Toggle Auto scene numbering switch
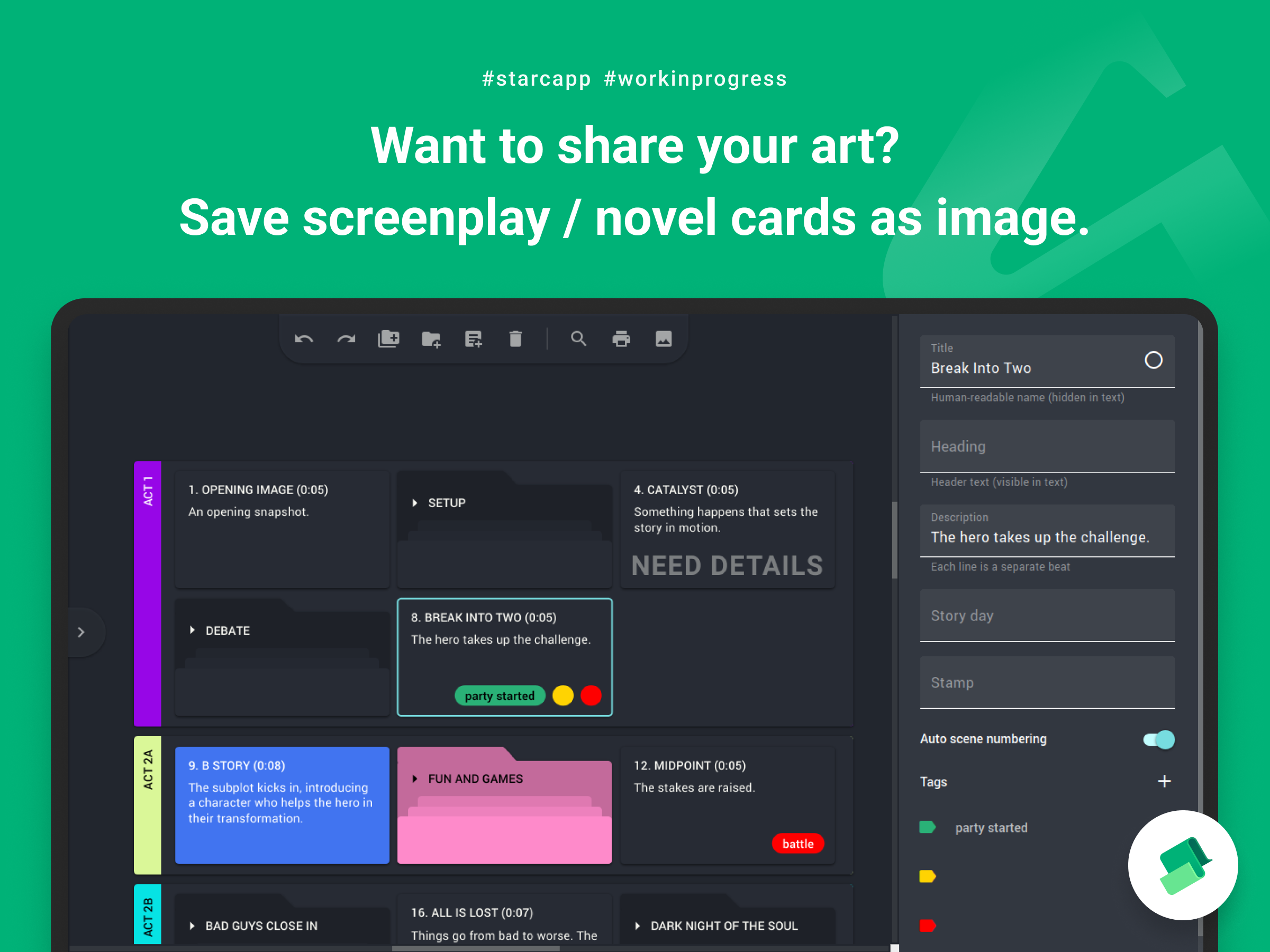The image size is (1270, 952). pos(1159,739)
